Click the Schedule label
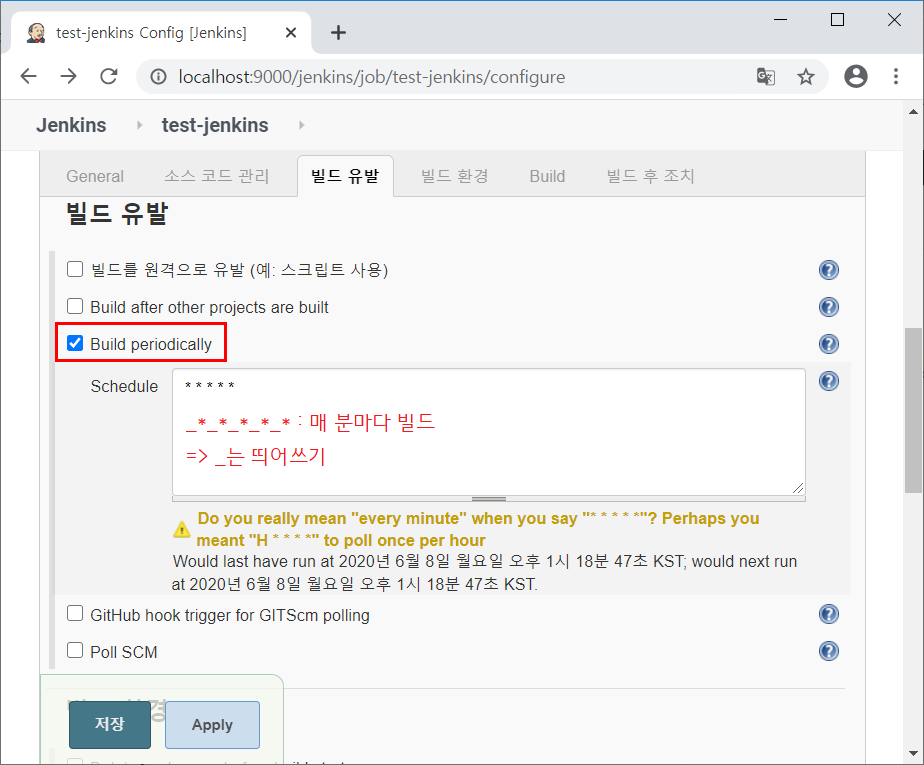The image size is (924, 765). click(124, 386)
